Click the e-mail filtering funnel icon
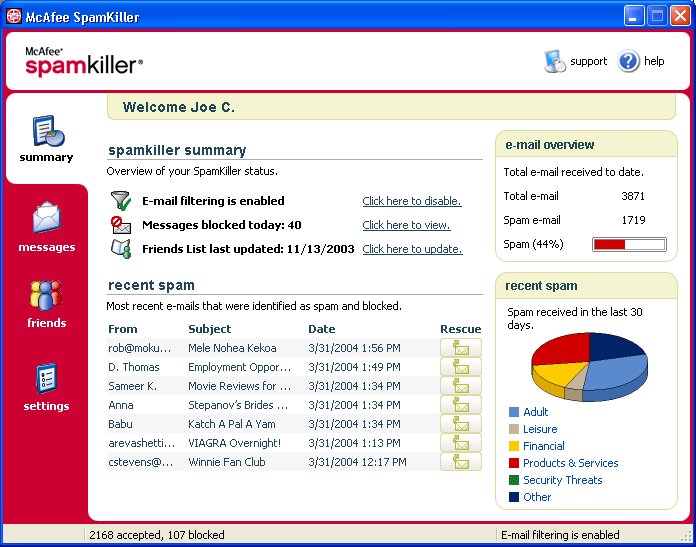The height and width of the screenshot is (547, 696). 121,201
